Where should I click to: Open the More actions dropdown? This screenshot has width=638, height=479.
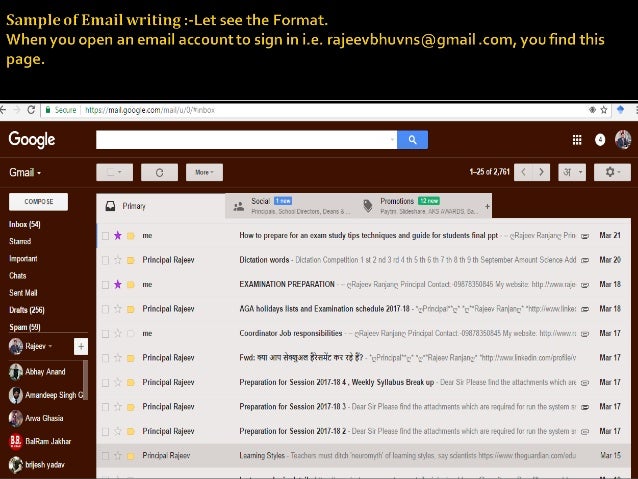[204, 173]
